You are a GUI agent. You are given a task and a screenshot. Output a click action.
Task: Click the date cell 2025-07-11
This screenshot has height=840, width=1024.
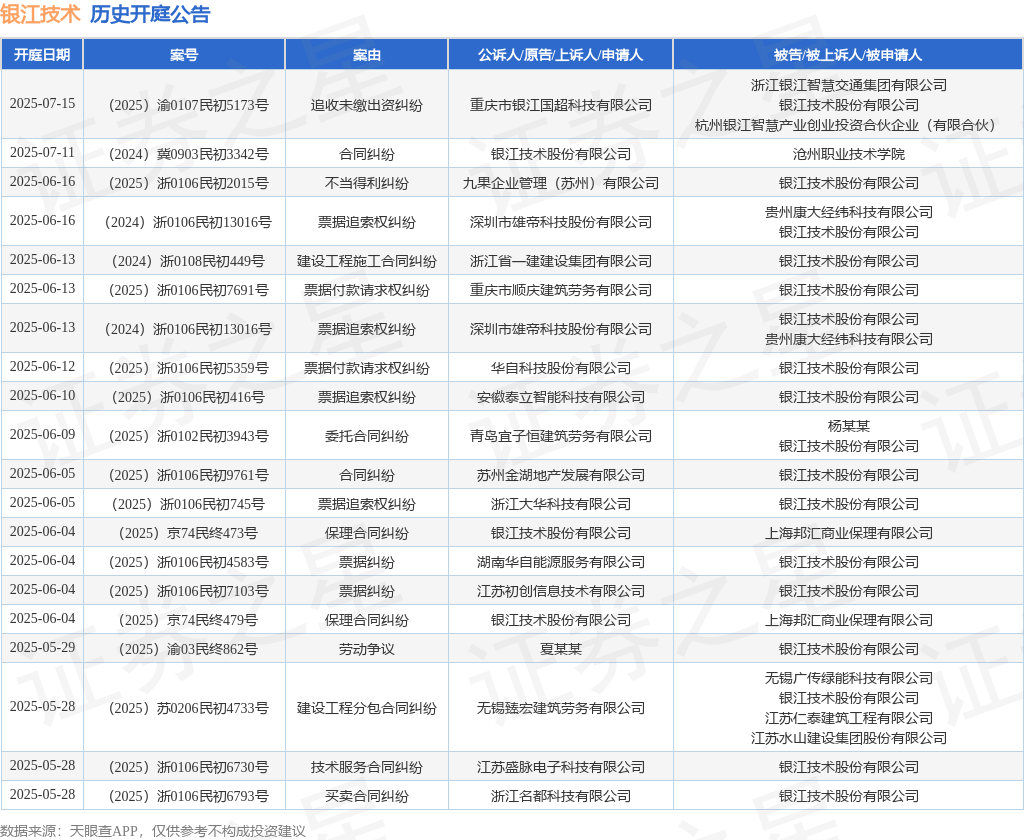42,153
